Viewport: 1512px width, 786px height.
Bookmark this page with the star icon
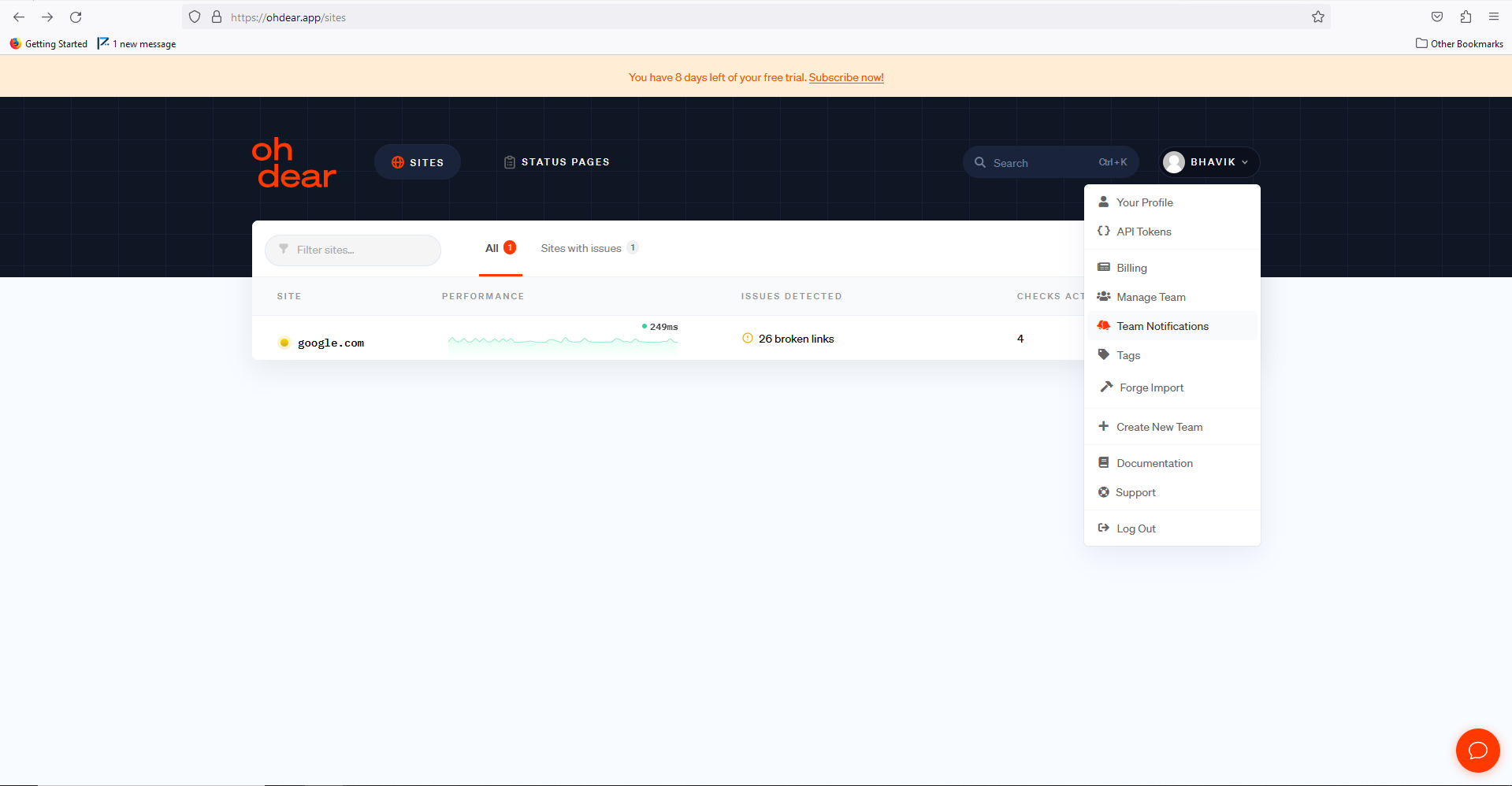pyautogui.click(x=1318, y=17)
